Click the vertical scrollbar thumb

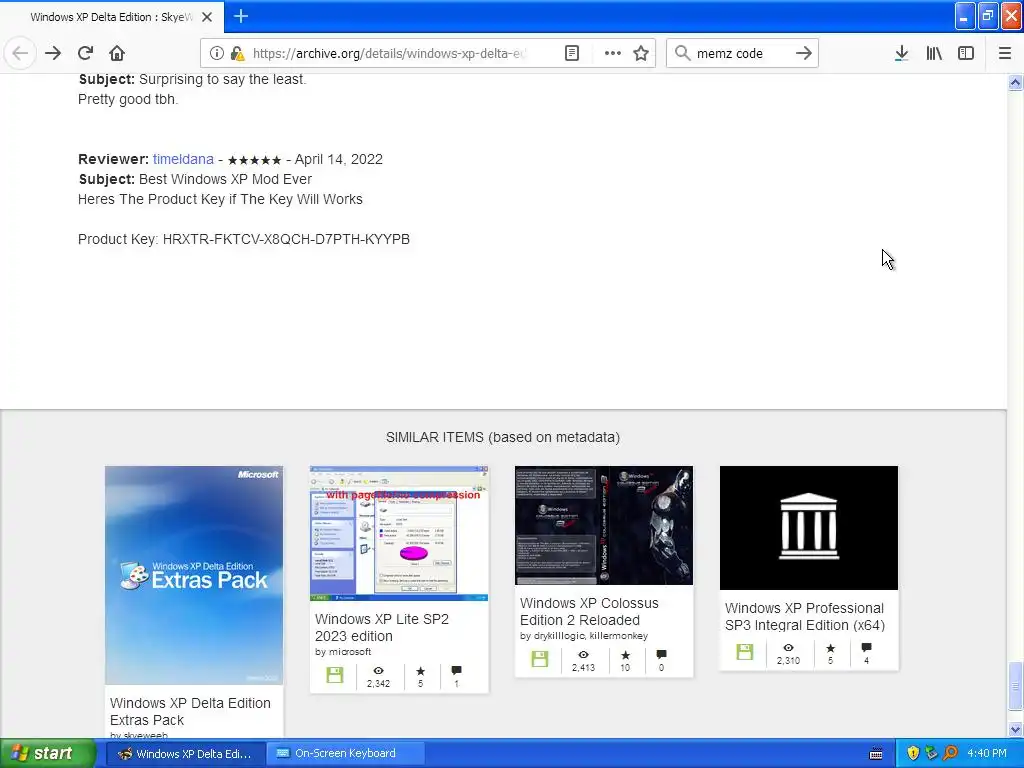click(x=1015, y=687)
